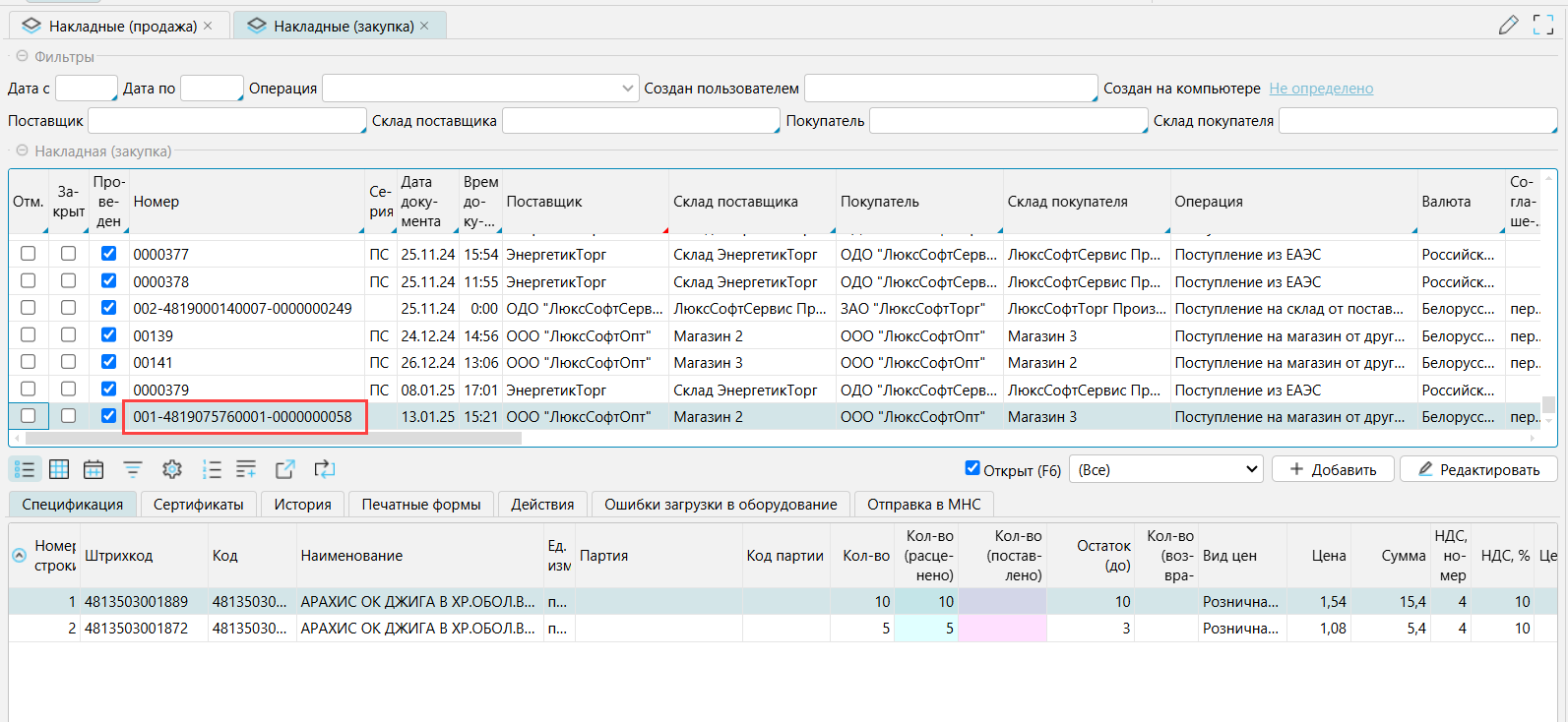This screenshot has width=1568, height=722.
Task: Switch to the grid table view icon
Action: click(59, 470)
